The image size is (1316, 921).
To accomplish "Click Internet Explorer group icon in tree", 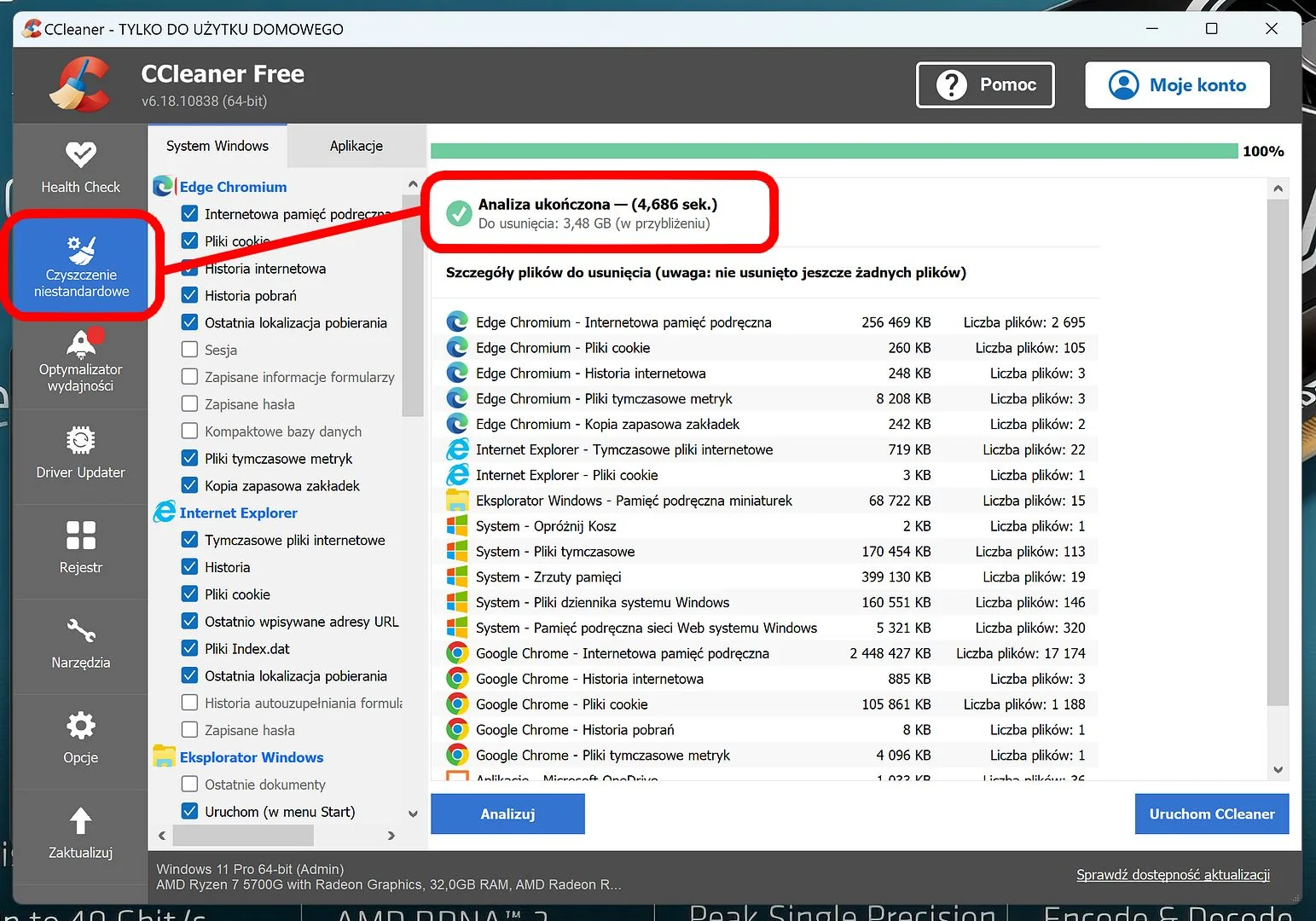I will [x=164, y=512].
